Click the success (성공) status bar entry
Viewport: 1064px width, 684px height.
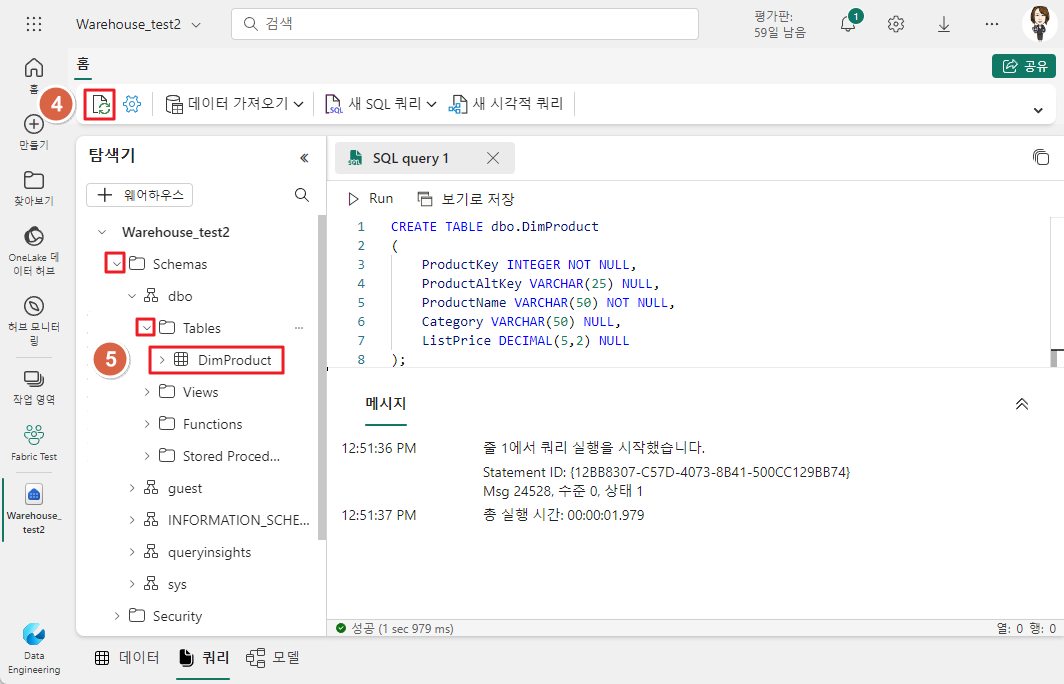[396, 628]
